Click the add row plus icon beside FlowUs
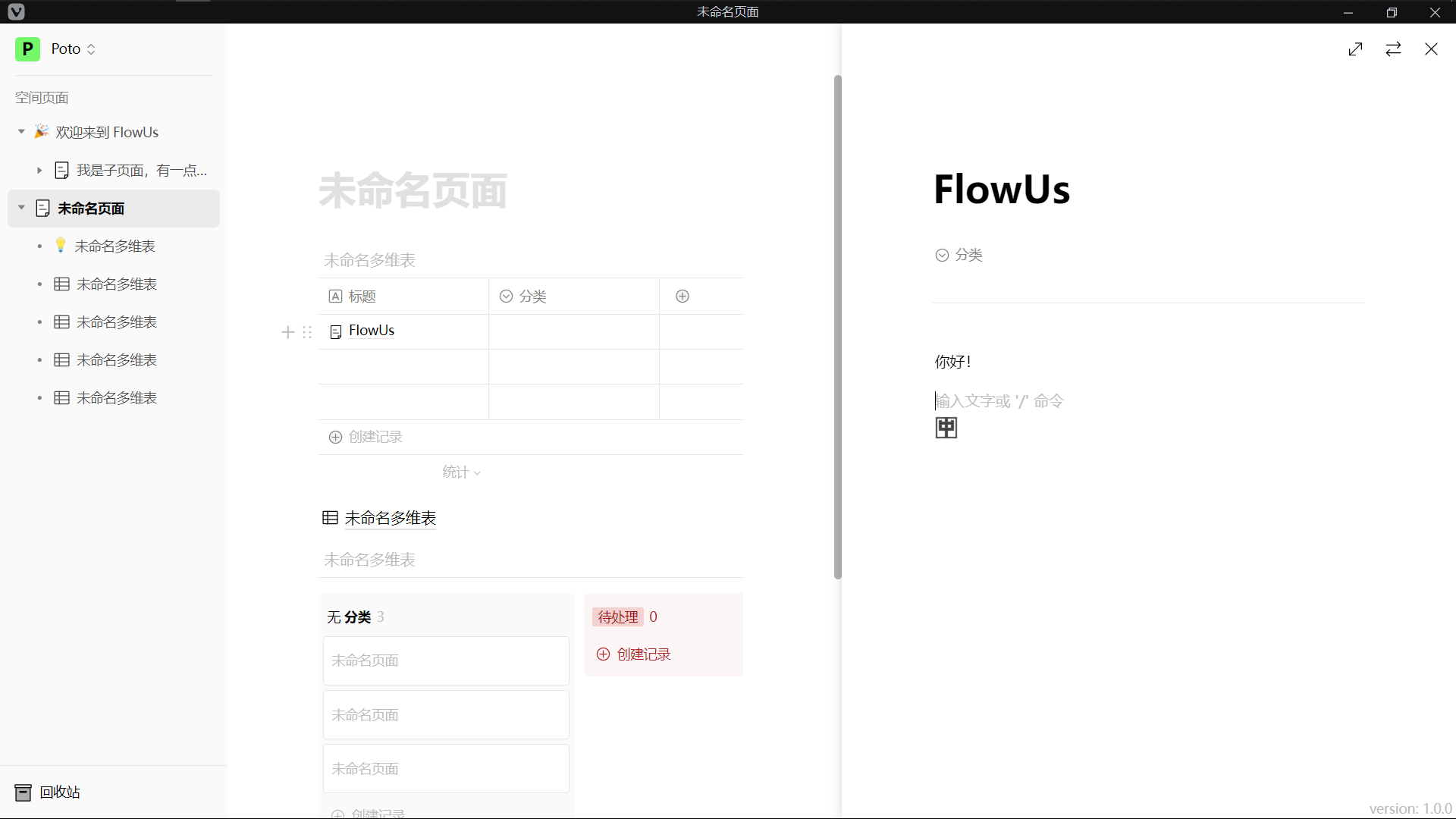 click(288, 332)
